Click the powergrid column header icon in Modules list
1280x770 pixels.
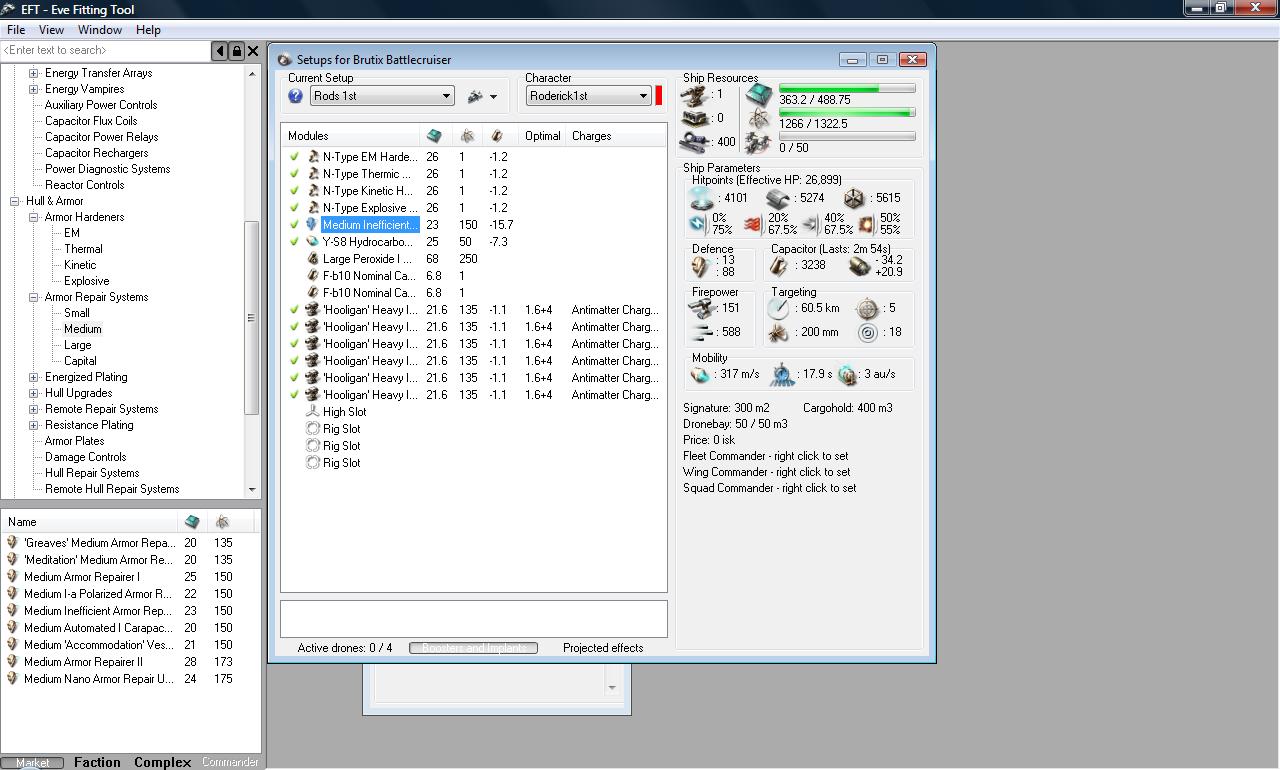466,136
